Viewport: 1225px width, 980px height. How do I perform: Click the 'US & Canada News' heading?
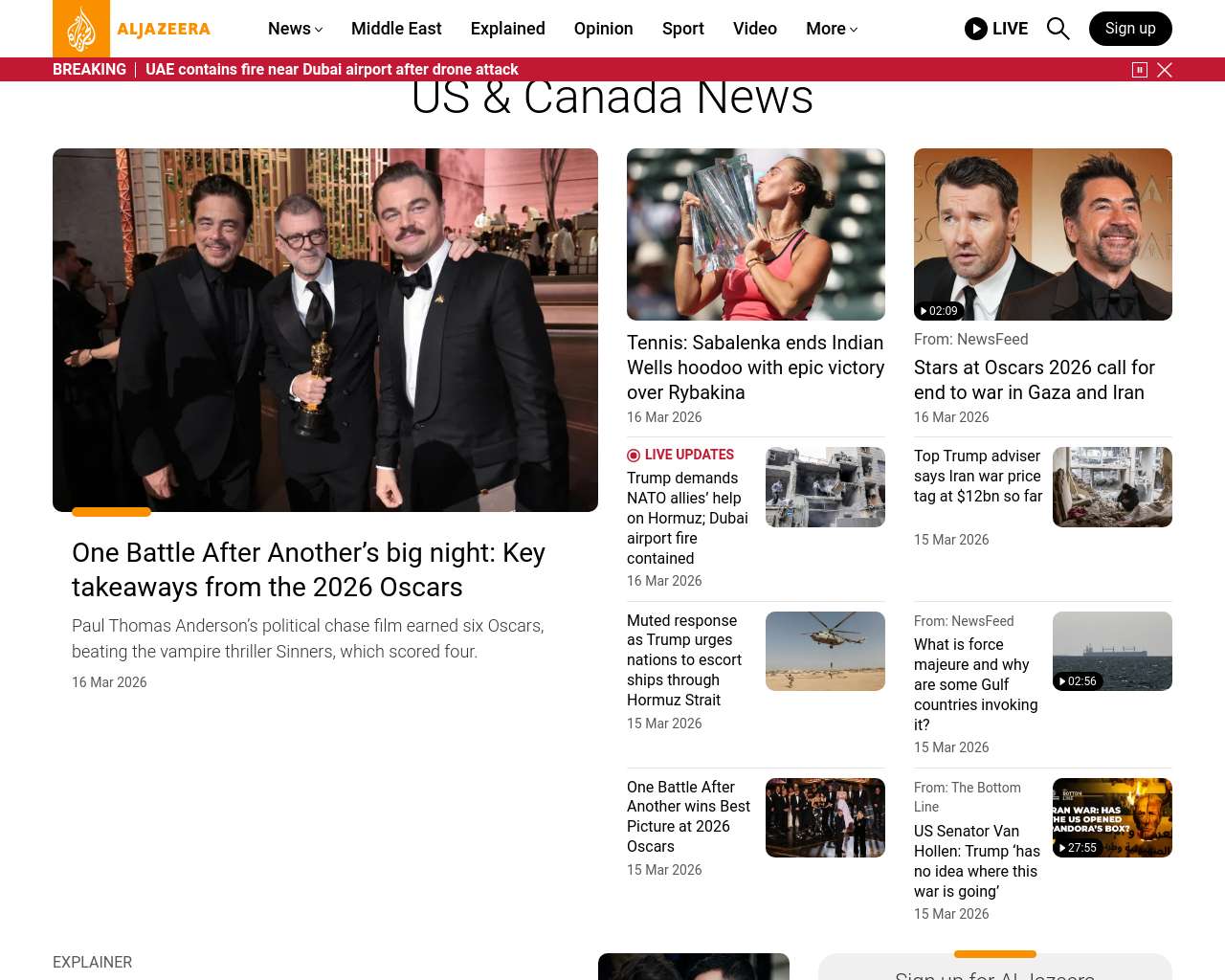[612, 97]
